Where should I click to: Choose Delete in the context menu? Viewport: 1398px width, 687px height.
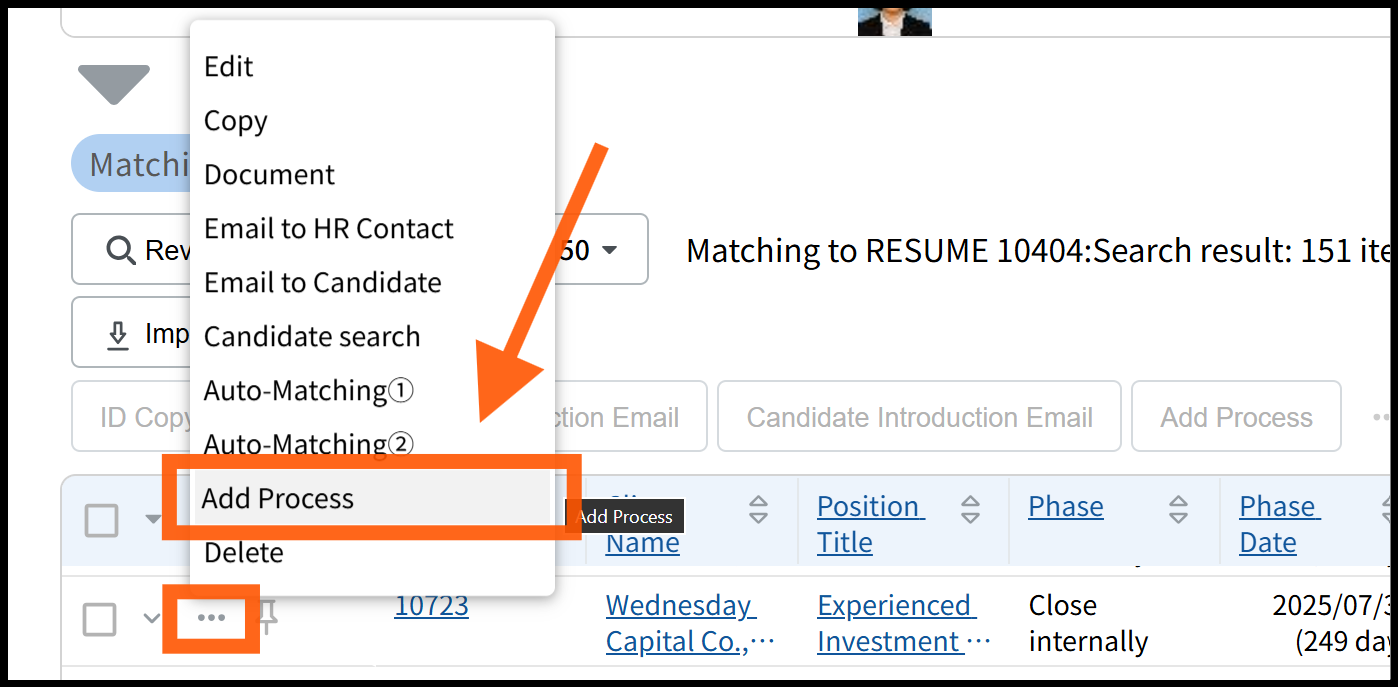pyautogui.click(x=244, y=552)
